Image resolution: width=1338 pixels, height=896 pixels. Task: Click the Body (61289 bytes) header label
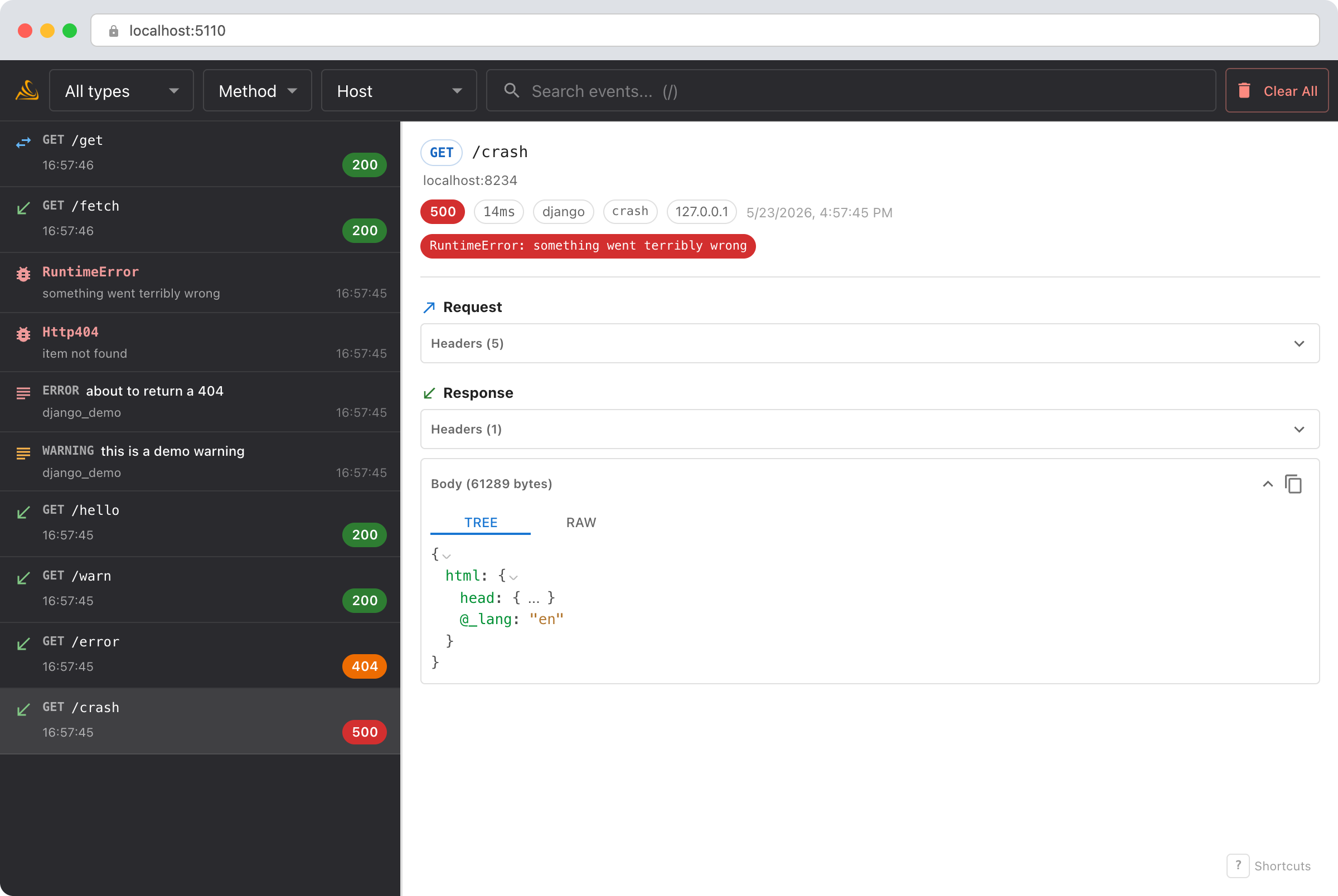(x=492, y=484)
